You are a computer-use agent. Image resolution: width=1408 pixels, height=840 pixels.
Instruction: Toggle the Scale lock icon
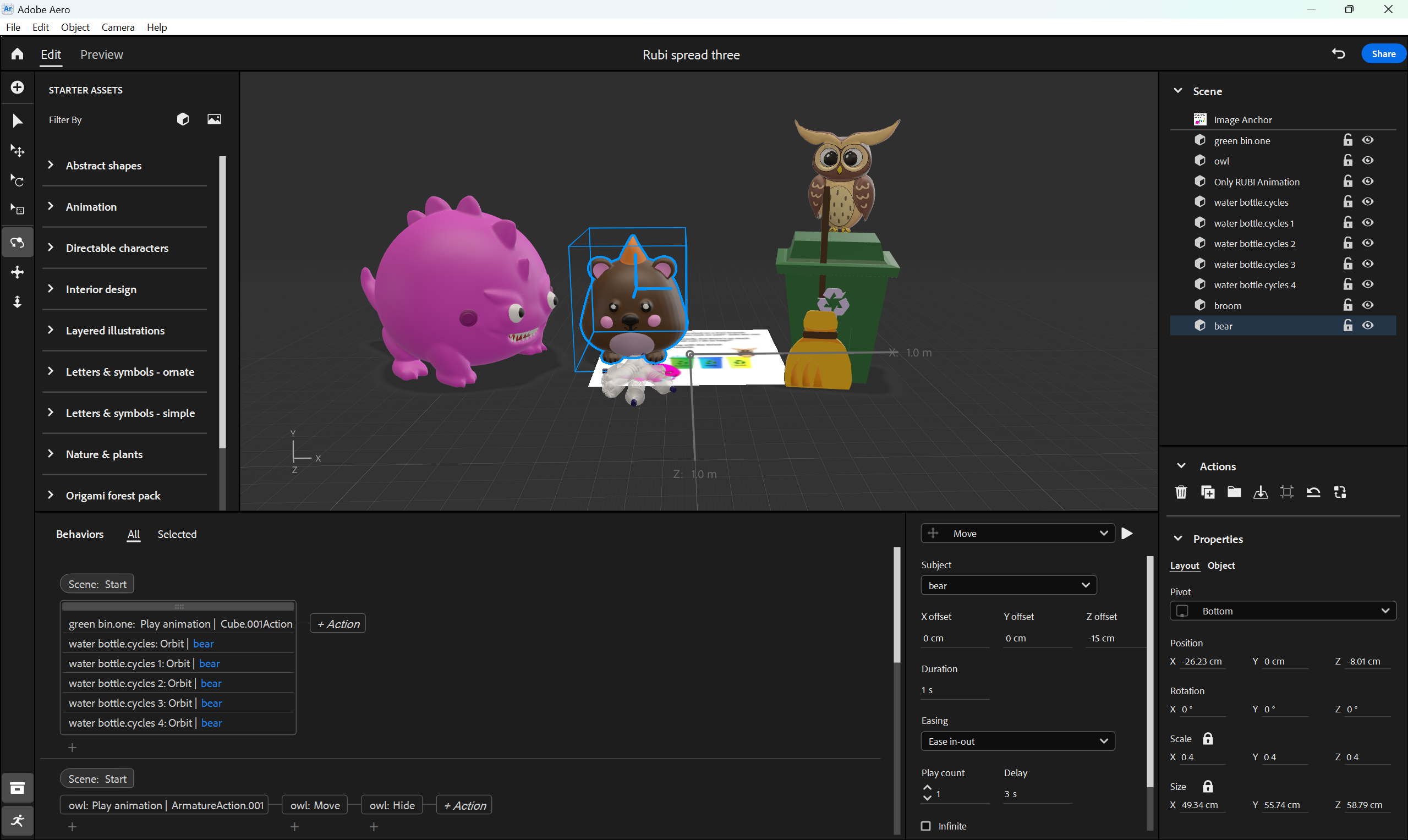point(1208,738)
